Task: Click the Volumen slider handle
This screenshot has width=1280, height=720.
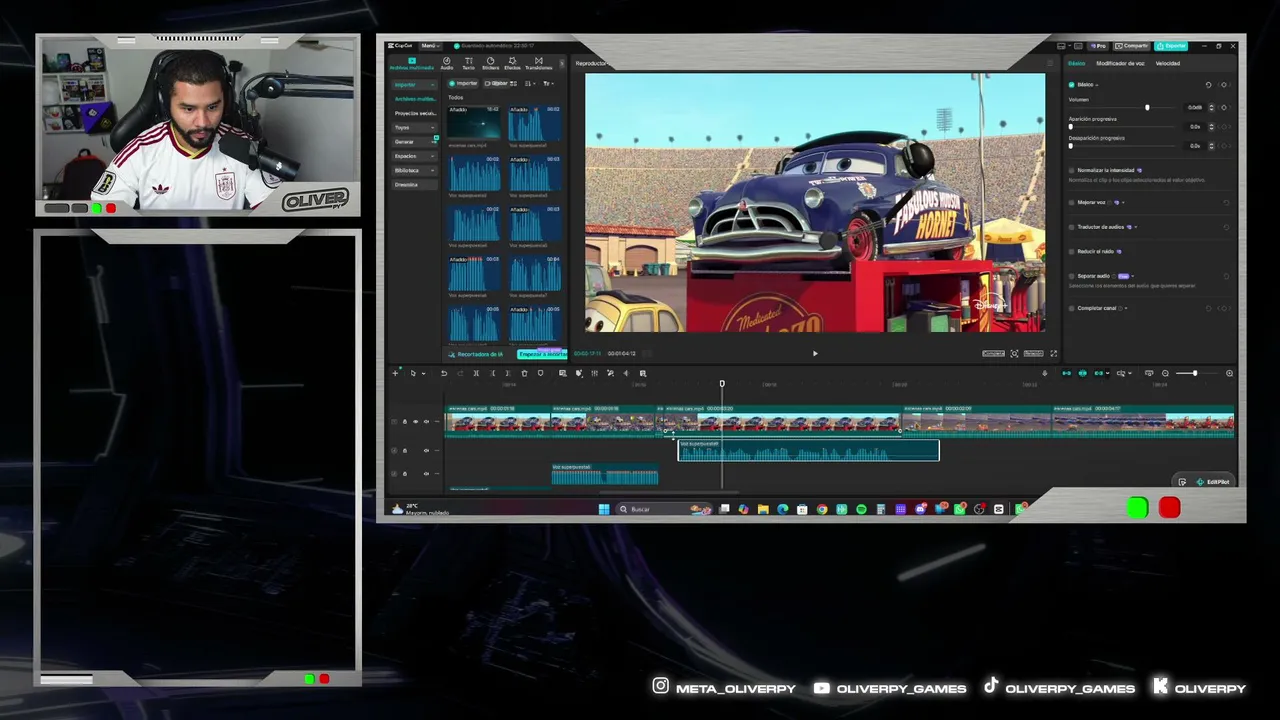Action: [x=1147, y=107]
